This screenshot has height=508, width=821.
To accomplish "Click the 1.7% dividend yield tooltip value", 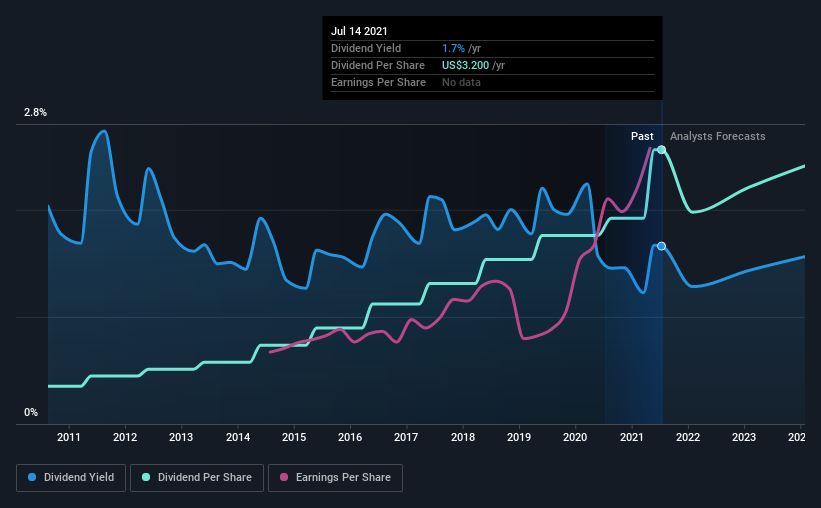I will pos(453,48).
